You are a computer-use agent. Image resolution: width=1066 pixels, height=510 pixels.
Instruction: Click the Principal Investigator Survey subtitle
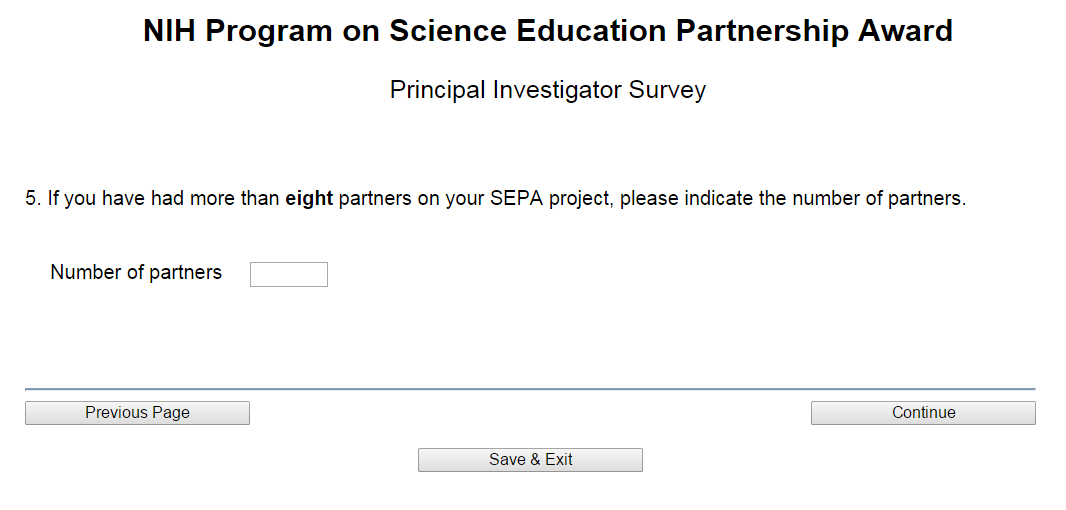click(x=547, y=90)
